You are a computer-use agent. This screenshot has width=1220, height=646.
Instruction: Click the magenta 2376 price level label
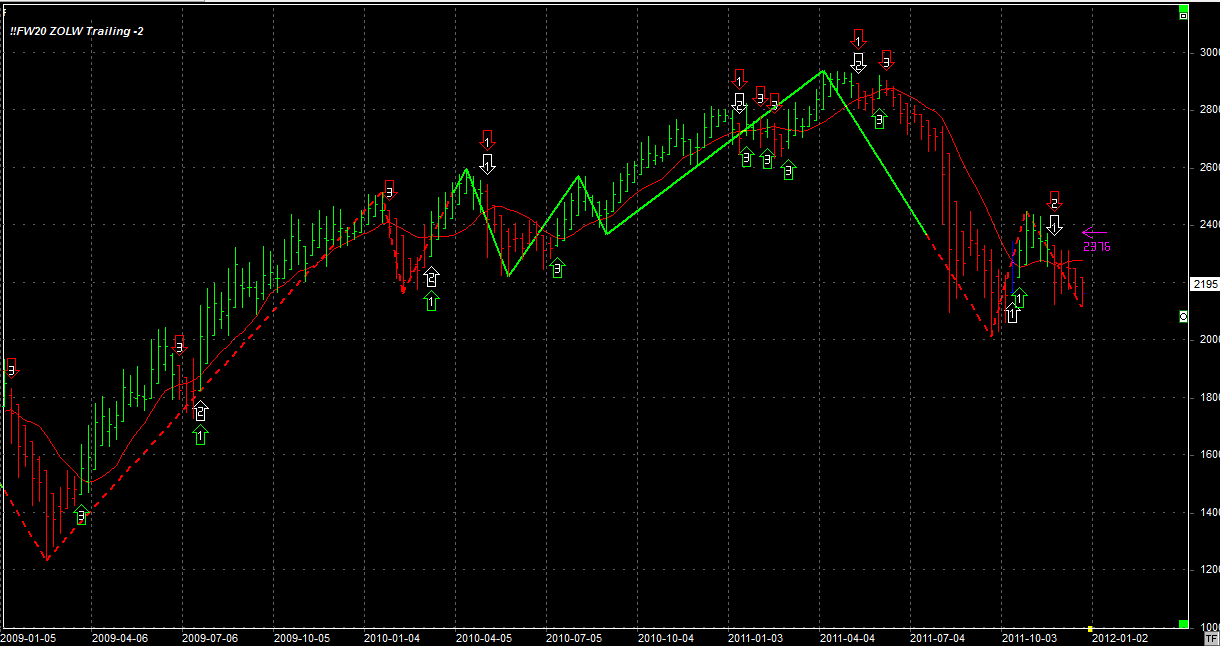(1097, 246)
